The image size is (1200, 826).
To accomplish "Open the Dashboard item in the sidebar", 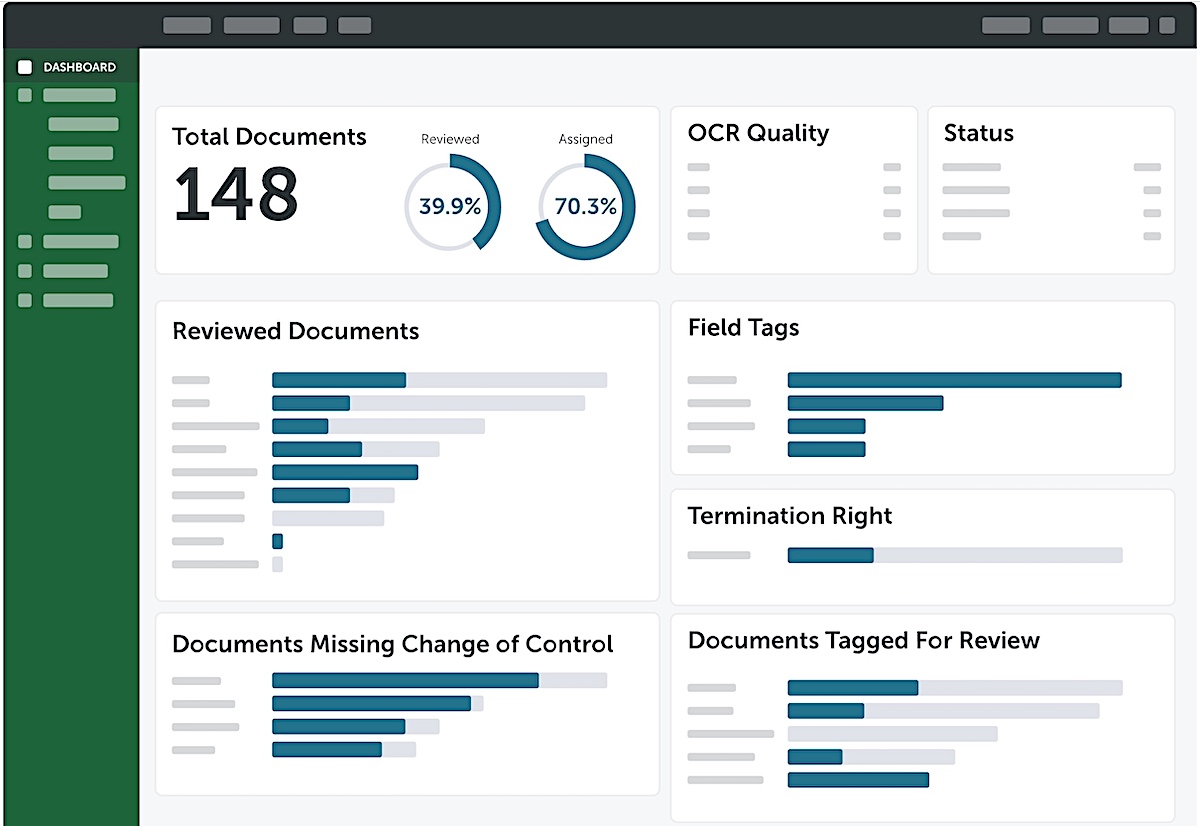I will [71, 67].
